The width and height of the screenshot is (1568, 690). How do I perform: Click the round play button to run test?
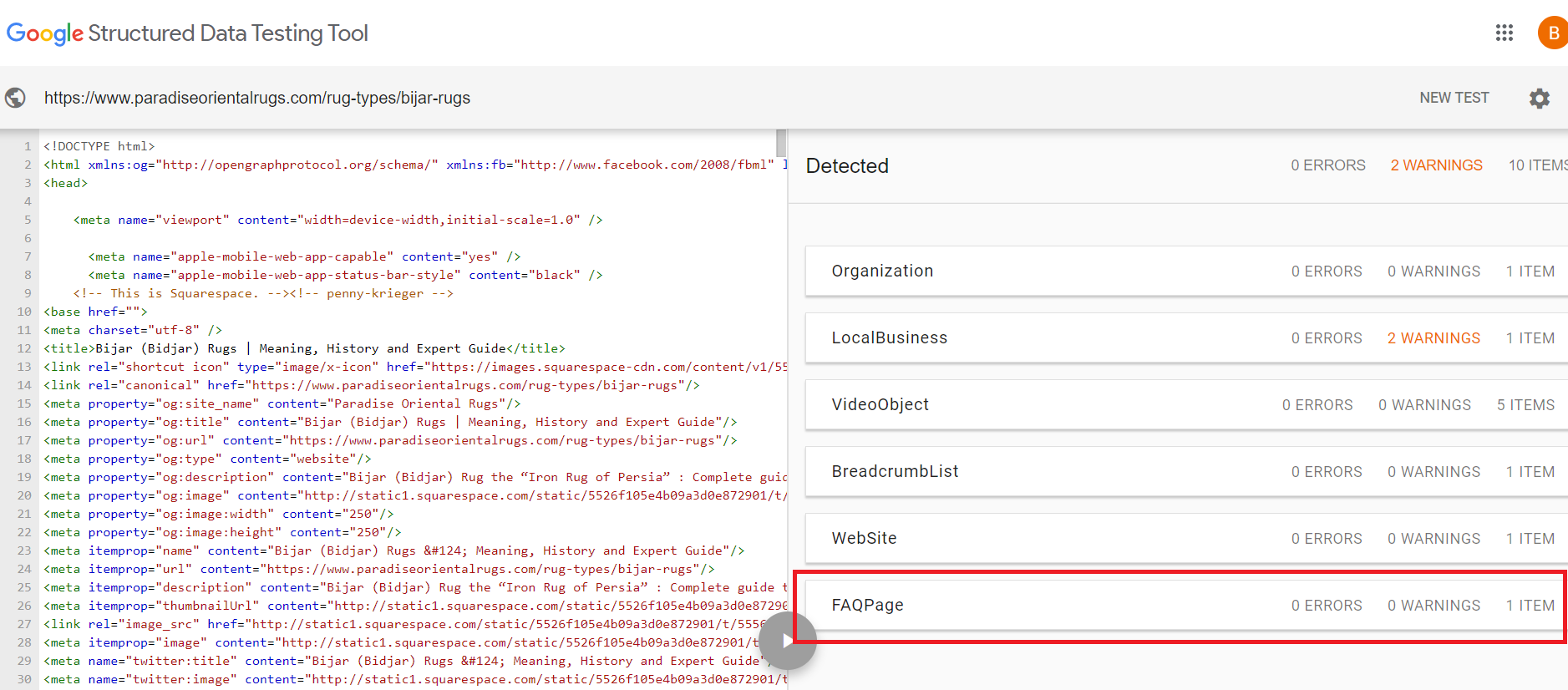click(x=788, y=641)
